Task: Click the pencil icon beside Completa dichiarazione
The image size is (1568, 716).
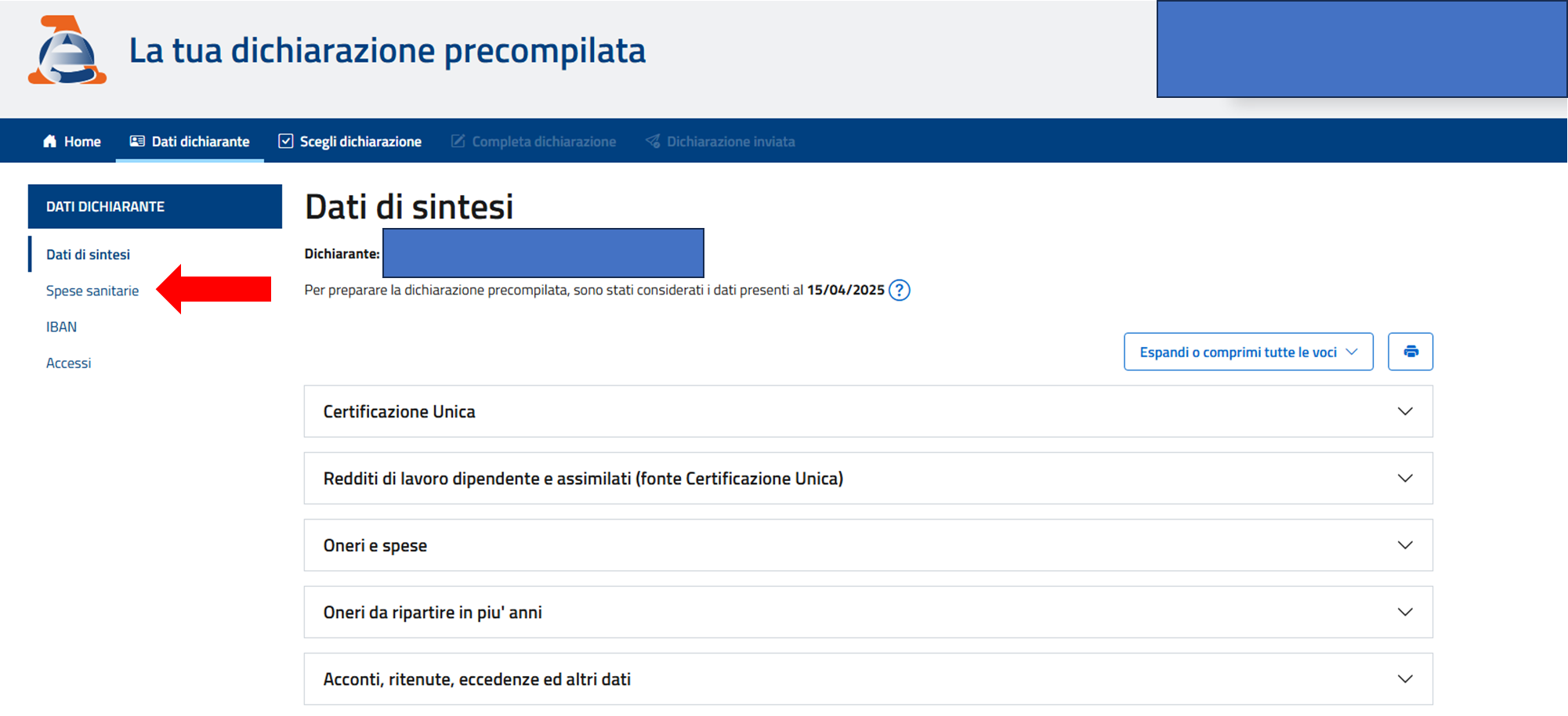Action: (x=458, y=142)
